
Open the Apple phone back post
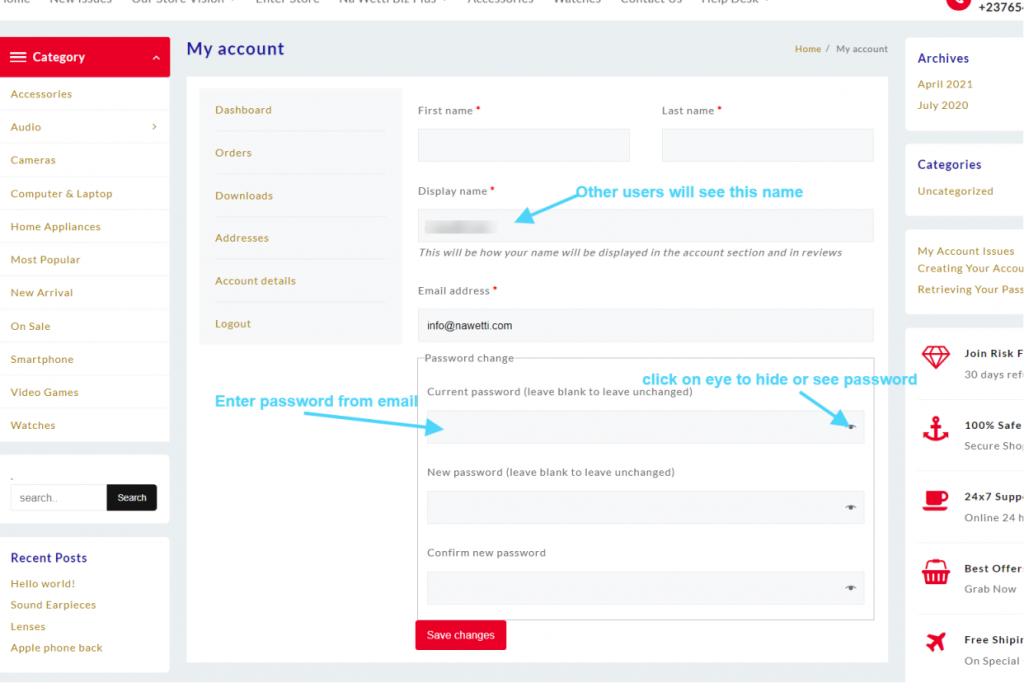[x=56, y=648]
